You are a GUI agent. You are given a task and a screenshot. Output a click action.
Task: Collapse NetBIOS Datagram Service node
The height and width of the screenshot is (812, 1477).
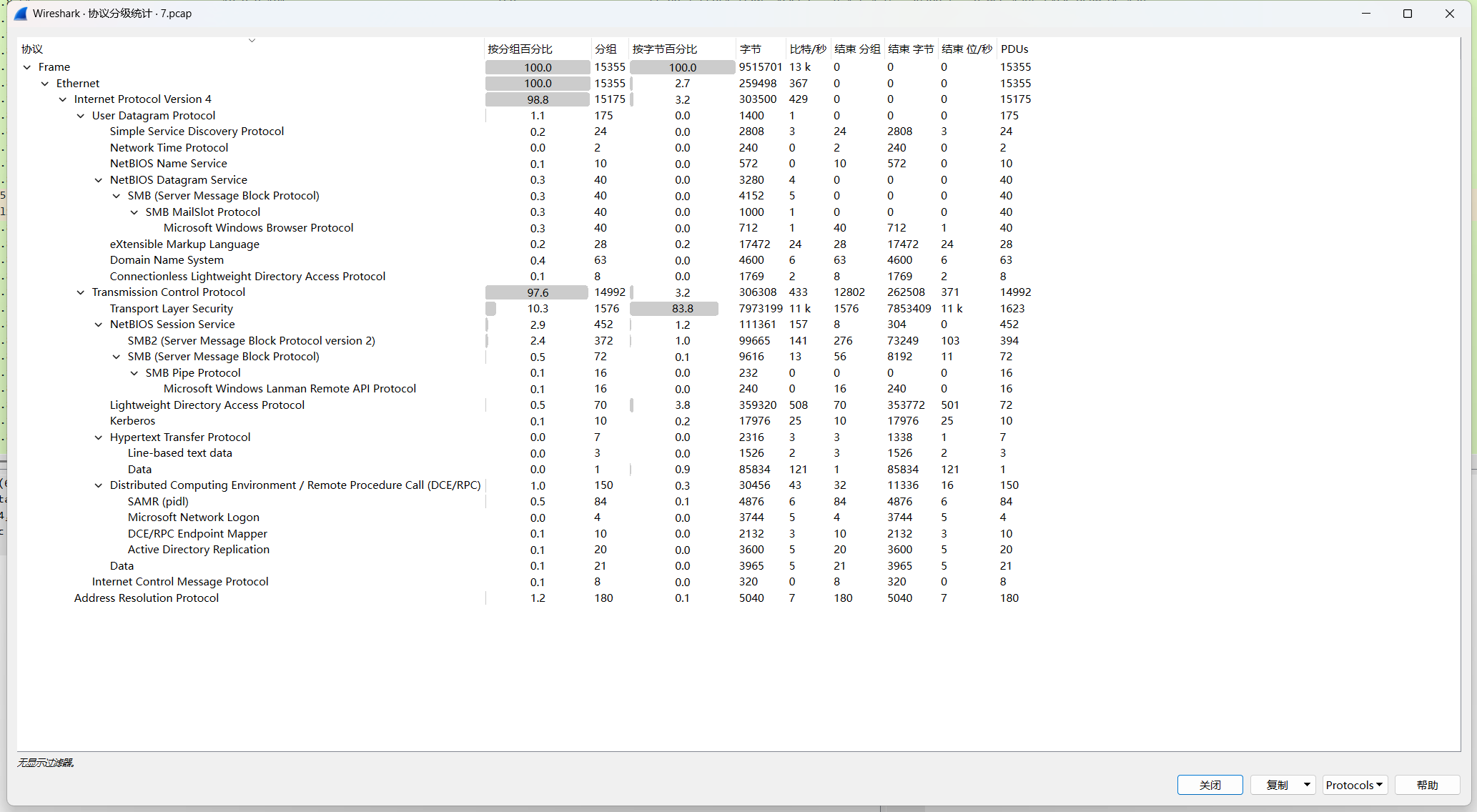pyautogui.click(x=99, y=180)
